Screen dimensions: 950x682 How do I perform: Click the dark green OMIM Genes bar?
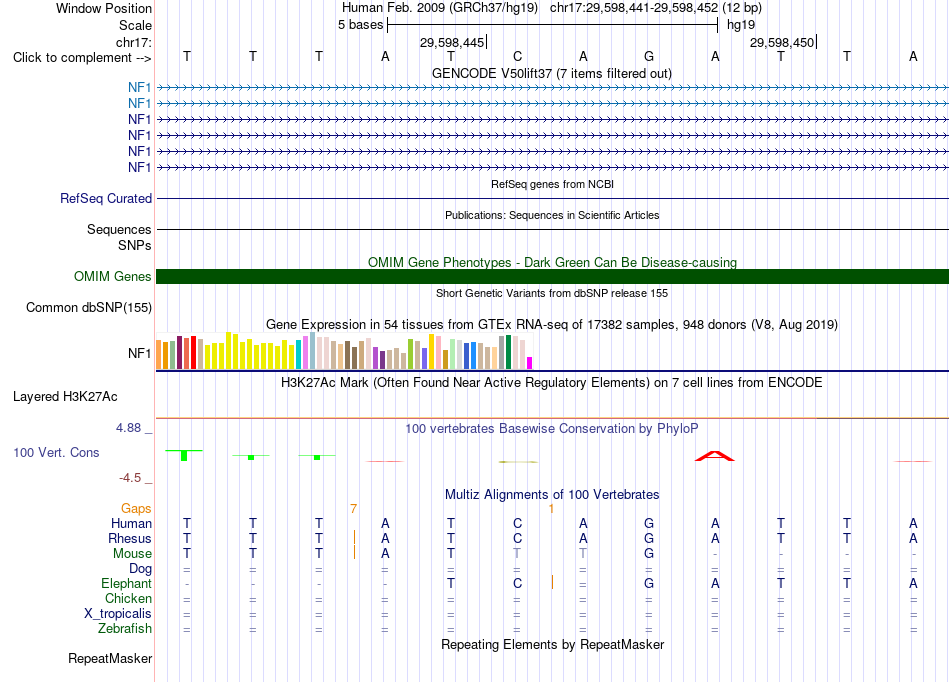[x=552, y=277]
